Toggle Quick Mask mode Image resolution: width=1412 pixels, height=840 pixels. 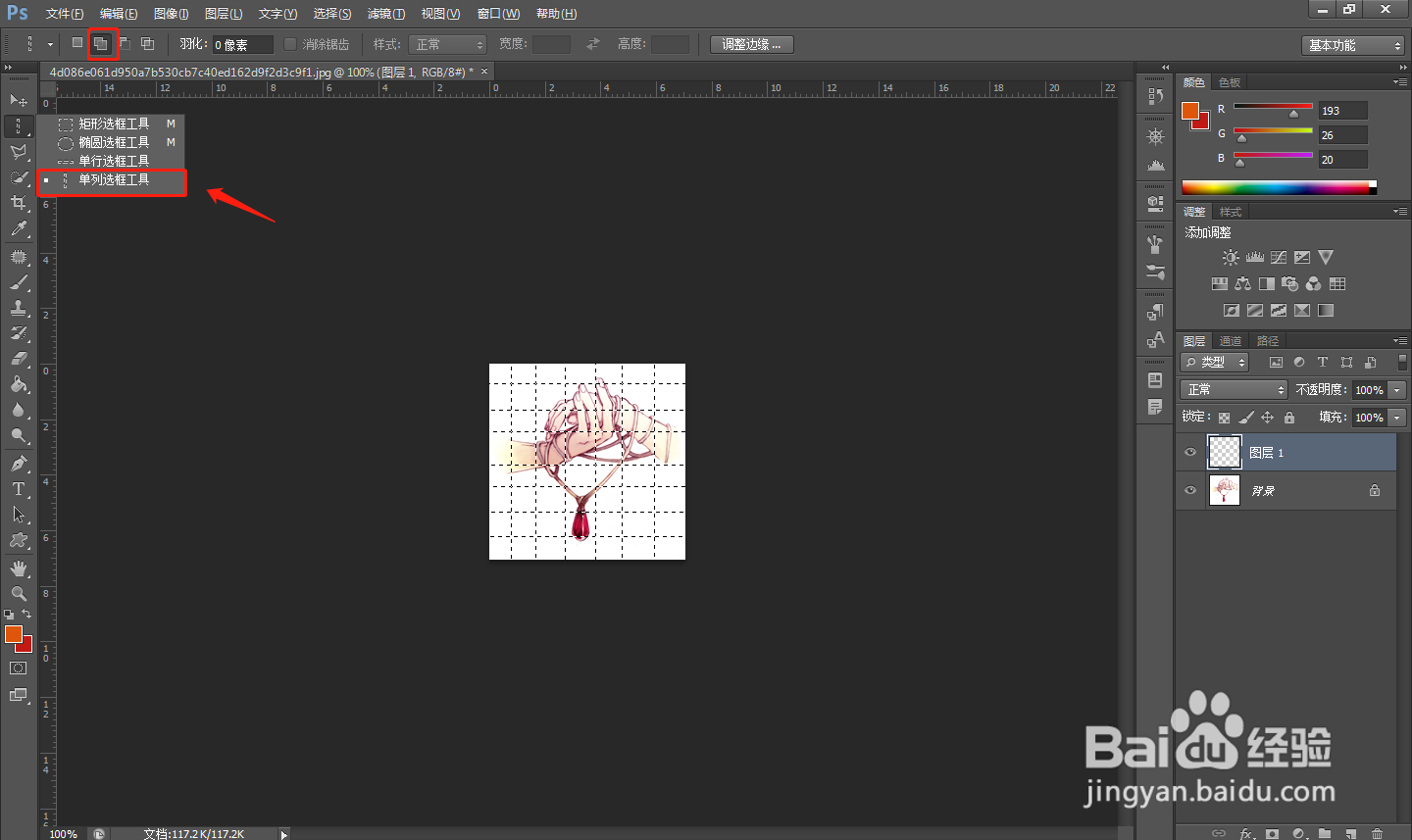tap(18, 668)
